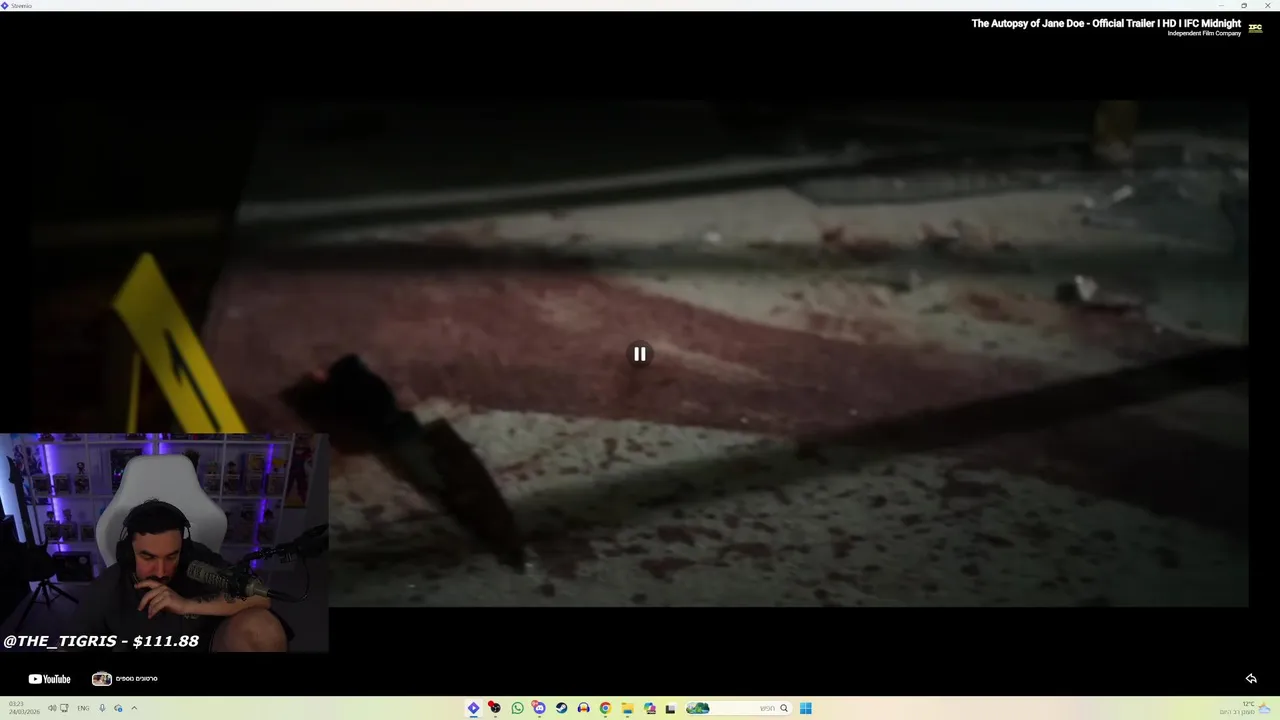
Task: Open the YouTube logo link
Action: [49, 679]
